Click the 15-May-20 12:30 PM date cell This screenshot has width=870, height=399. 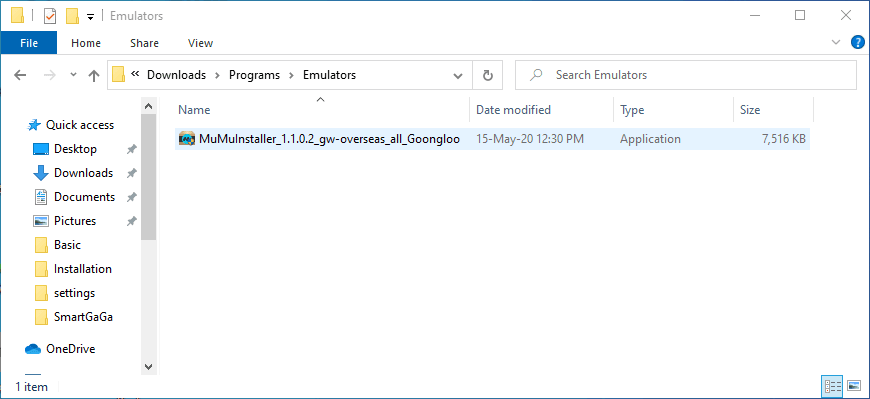[x=530, y=139]
